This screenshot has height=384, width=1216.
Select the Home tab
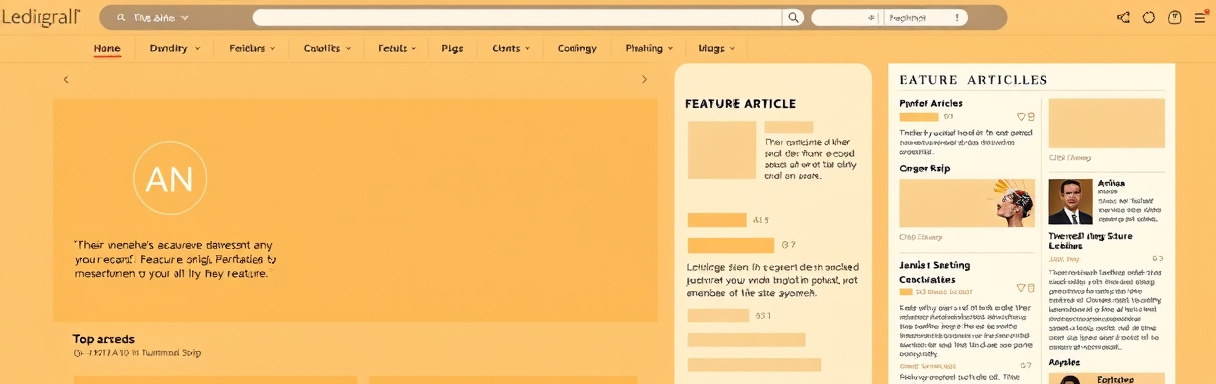pyautogui.click(x=107, y=48)
